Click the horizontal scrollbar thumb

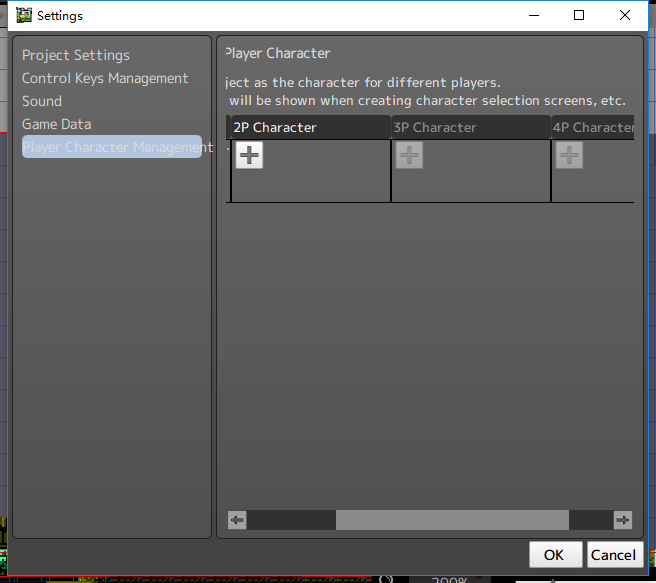pos(452,520)
